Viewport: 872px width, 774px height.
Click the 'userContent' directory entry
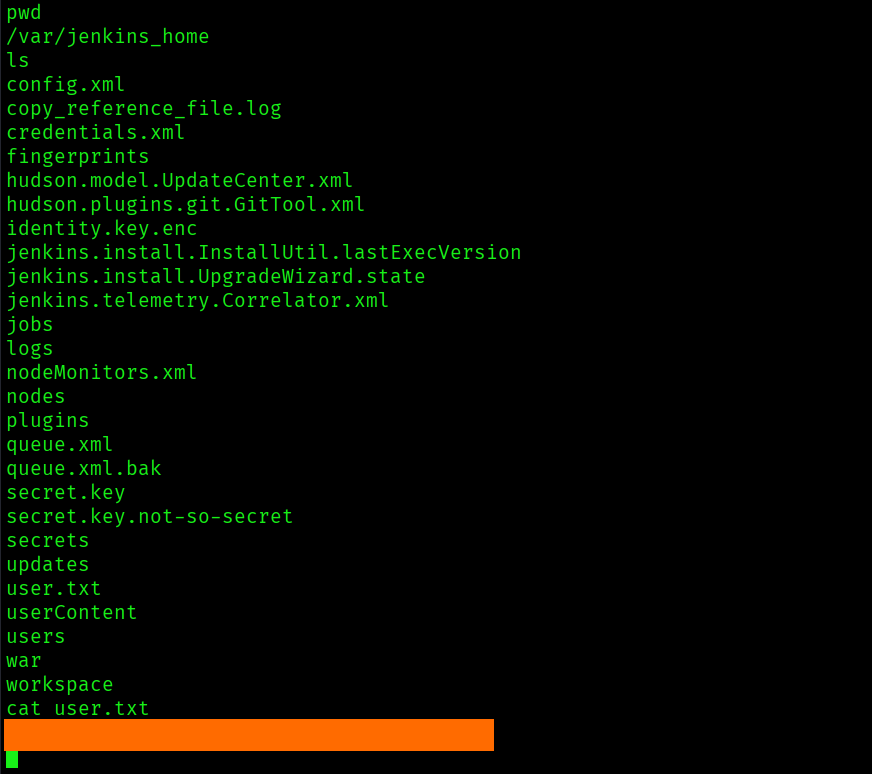pyautogui.click(x=72, y=613)
